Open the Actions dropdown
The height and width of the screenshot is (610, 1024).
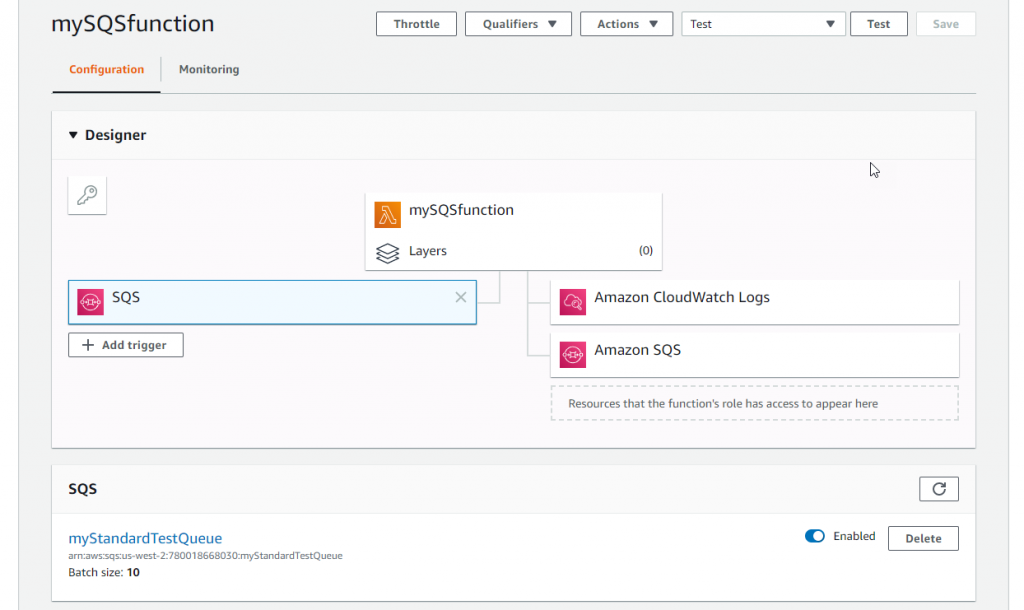coord(626,24)
